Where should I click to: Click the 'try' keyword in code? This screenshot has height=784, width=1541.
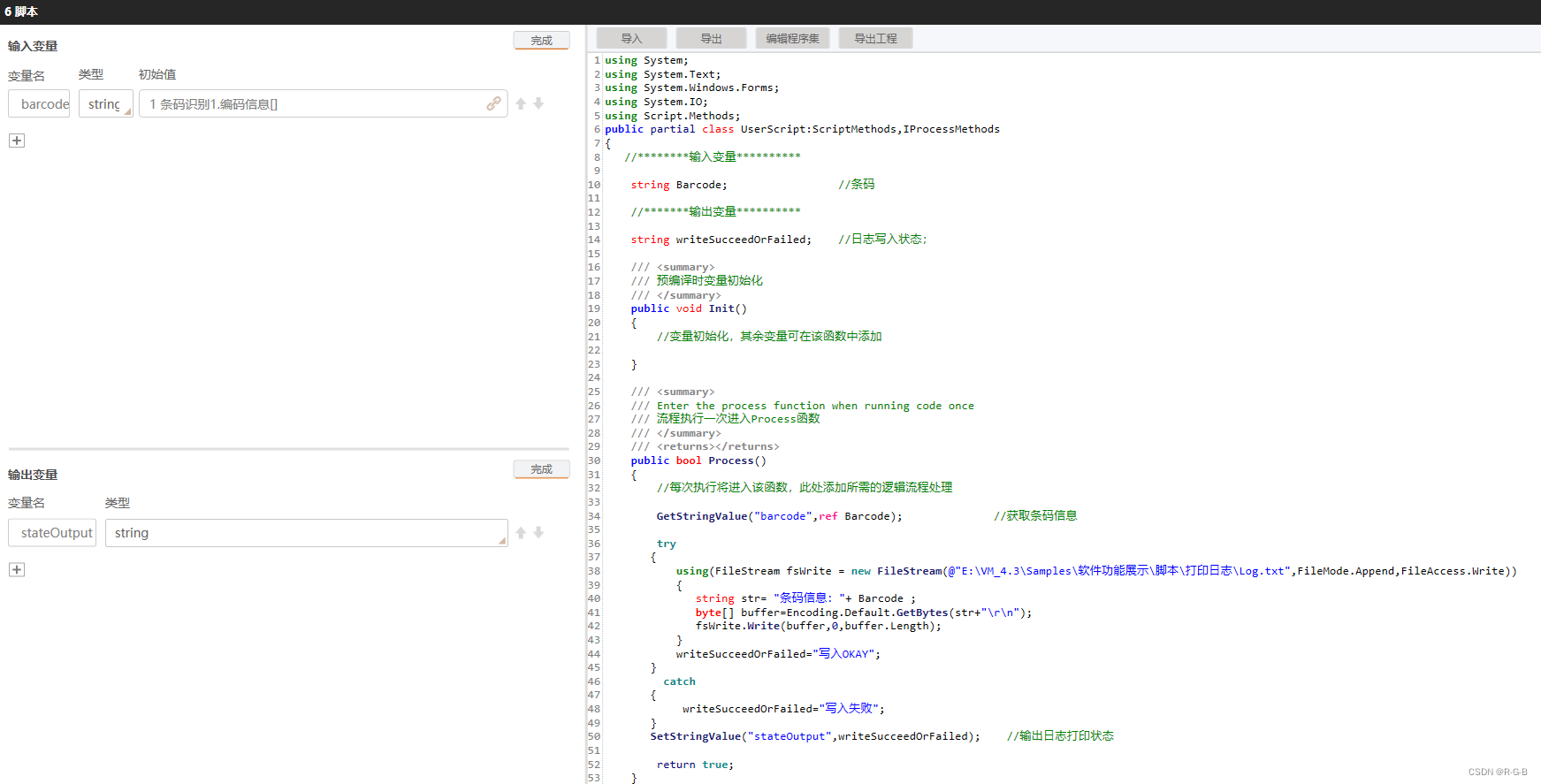click(x=666, y=544)
